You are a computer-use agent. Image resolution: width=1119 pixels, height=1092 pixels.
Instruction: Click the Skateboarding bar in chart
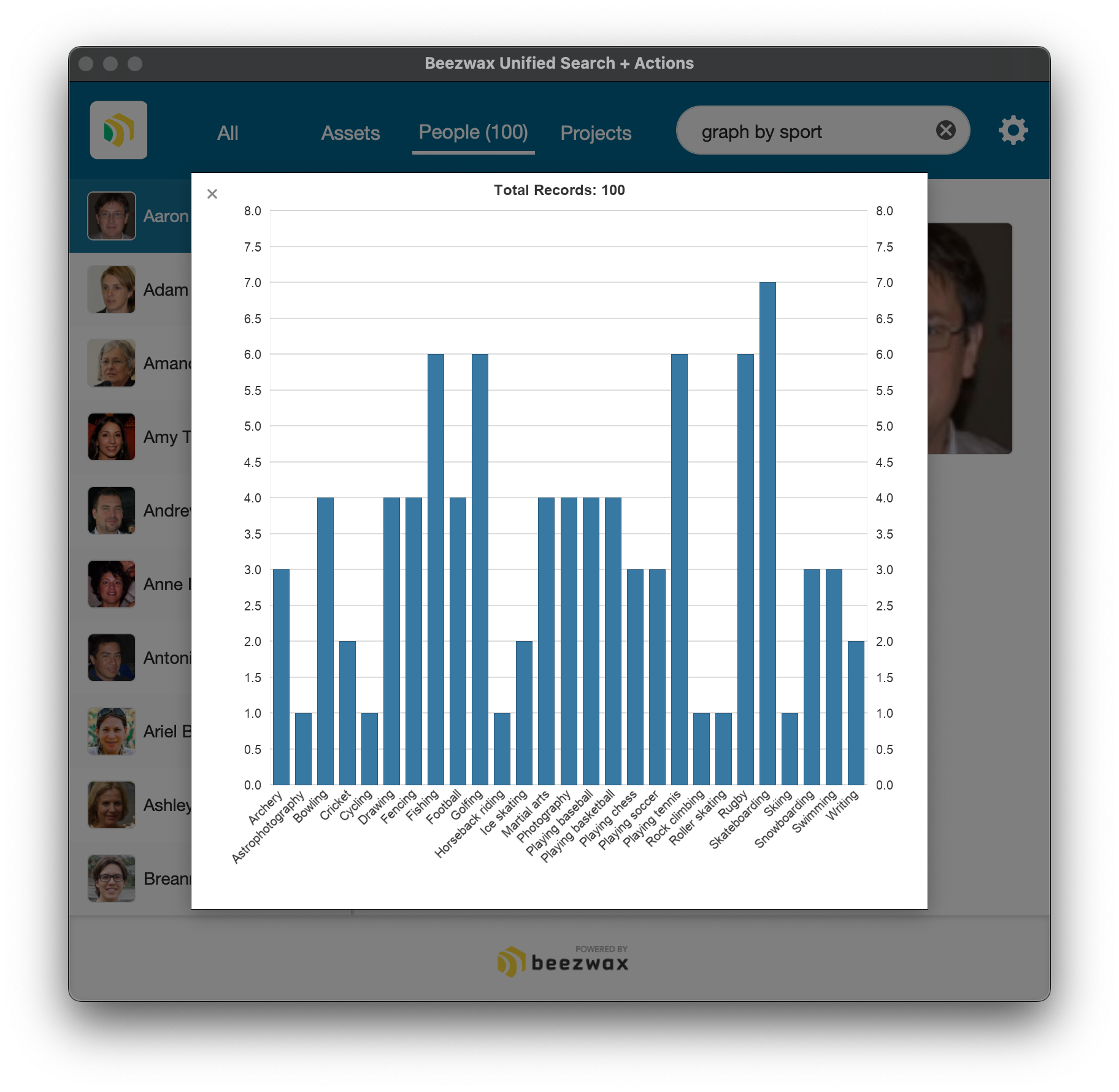click(x=767, y=534)
